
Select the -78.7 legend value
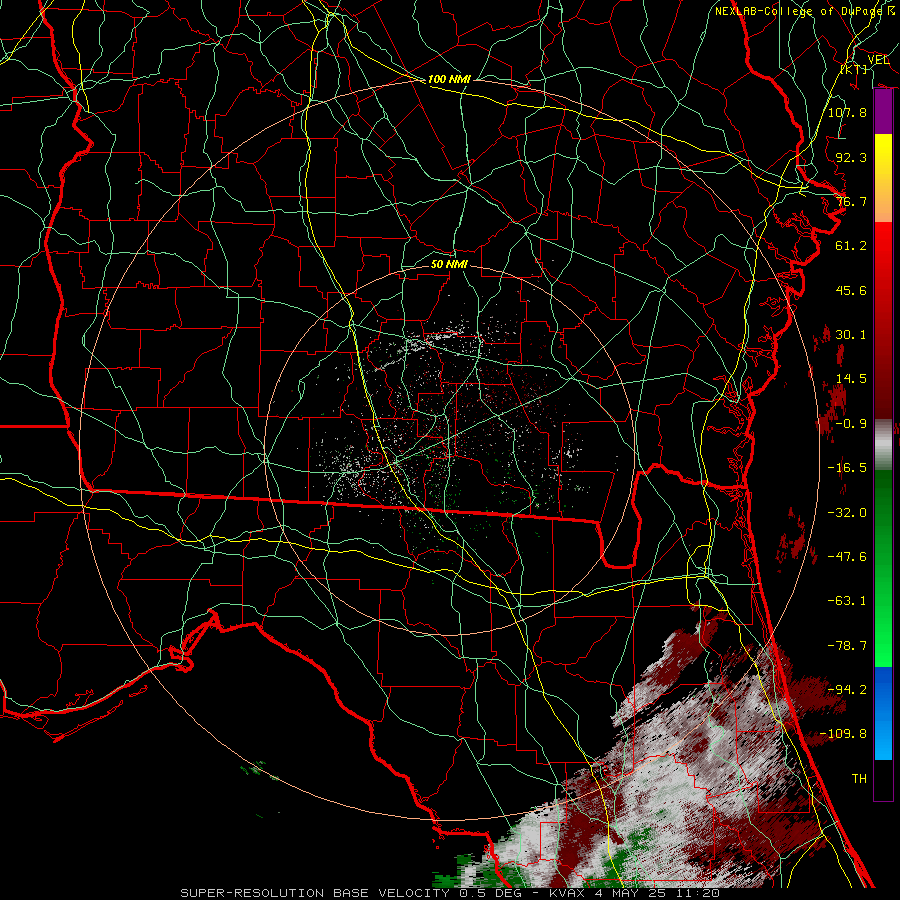[847, 646]
